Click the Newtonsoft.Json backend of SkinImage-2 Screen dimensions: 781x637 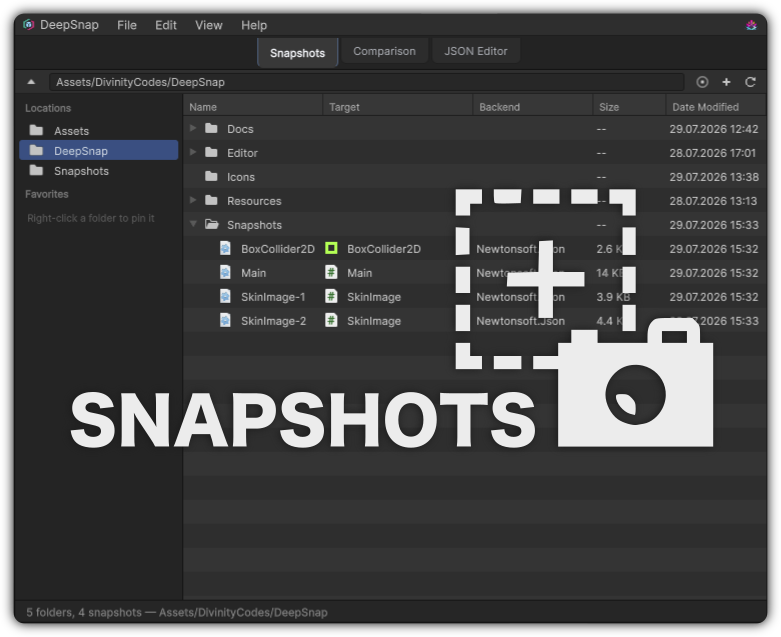[521, 320]
